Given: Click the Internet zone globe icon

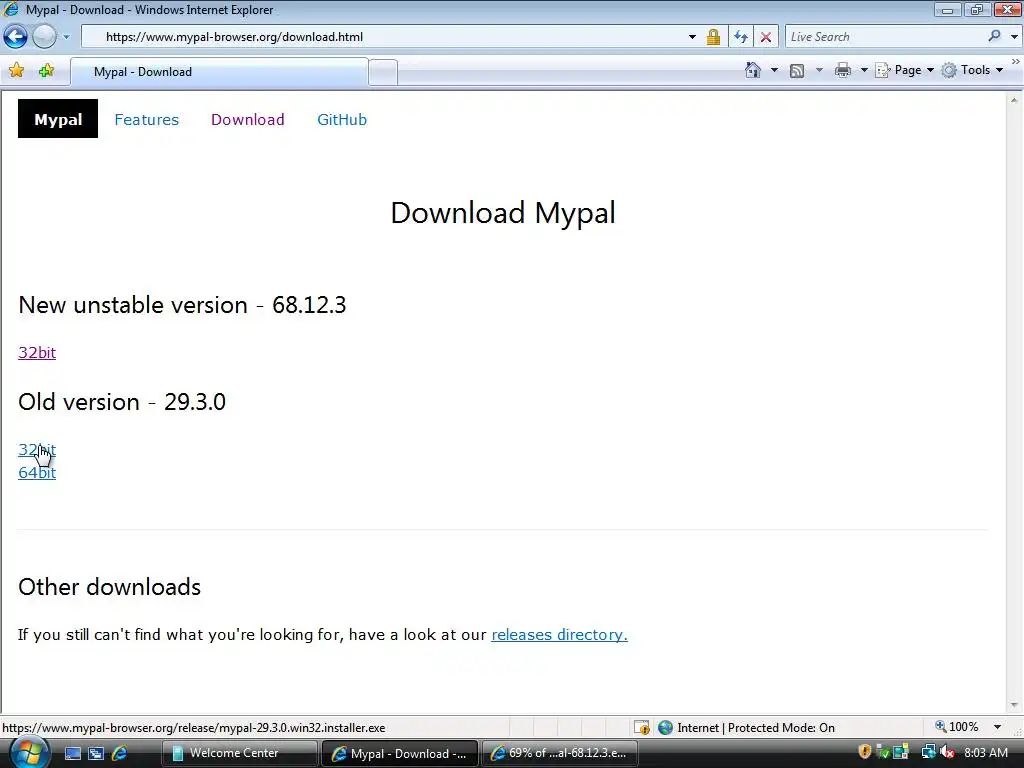Looking at the screenshot, I should (x=665, y=728).
